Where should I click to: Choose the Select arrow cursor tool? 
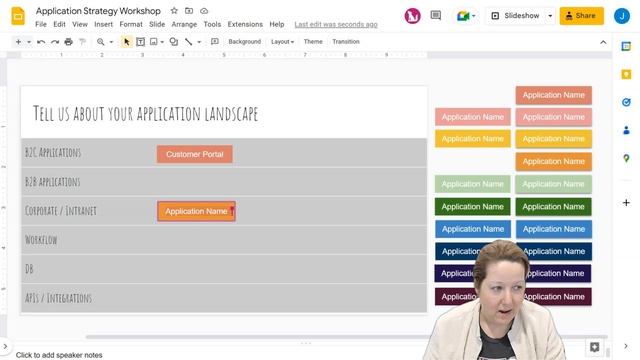coord(127,42)
